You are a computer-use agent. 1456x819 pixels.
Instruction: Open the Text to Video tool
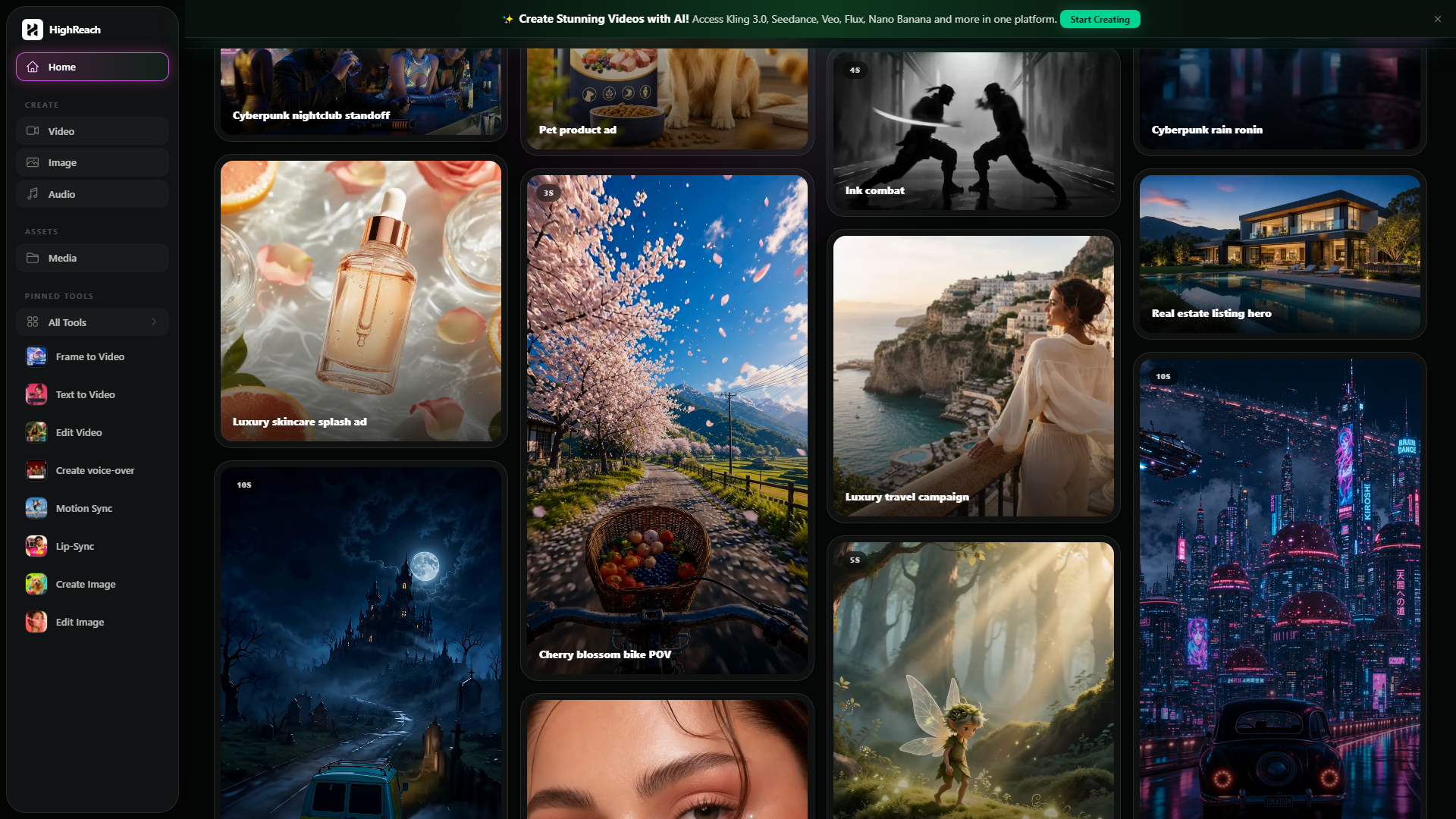93,394
